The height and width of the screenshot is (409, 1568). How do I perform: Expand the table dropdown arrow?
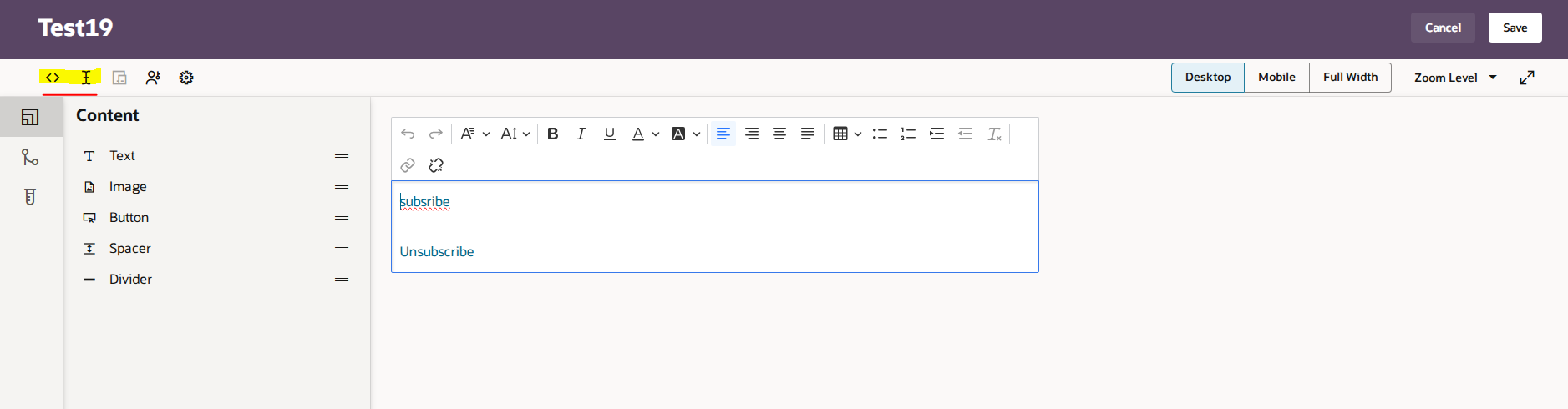pos(858,134)
